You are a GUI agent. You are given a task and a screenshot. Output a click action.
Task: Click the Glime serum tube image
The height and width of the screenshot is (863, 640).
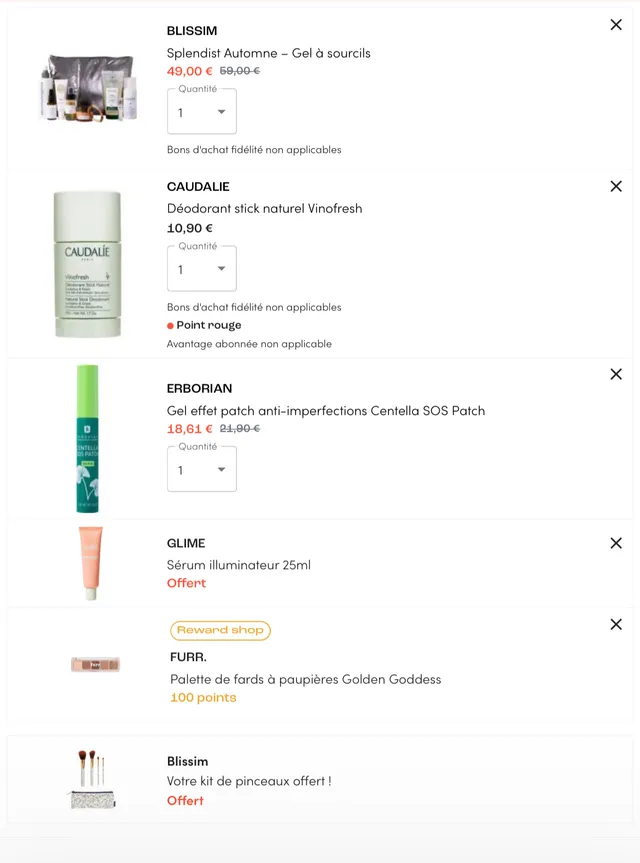(90, 563)
